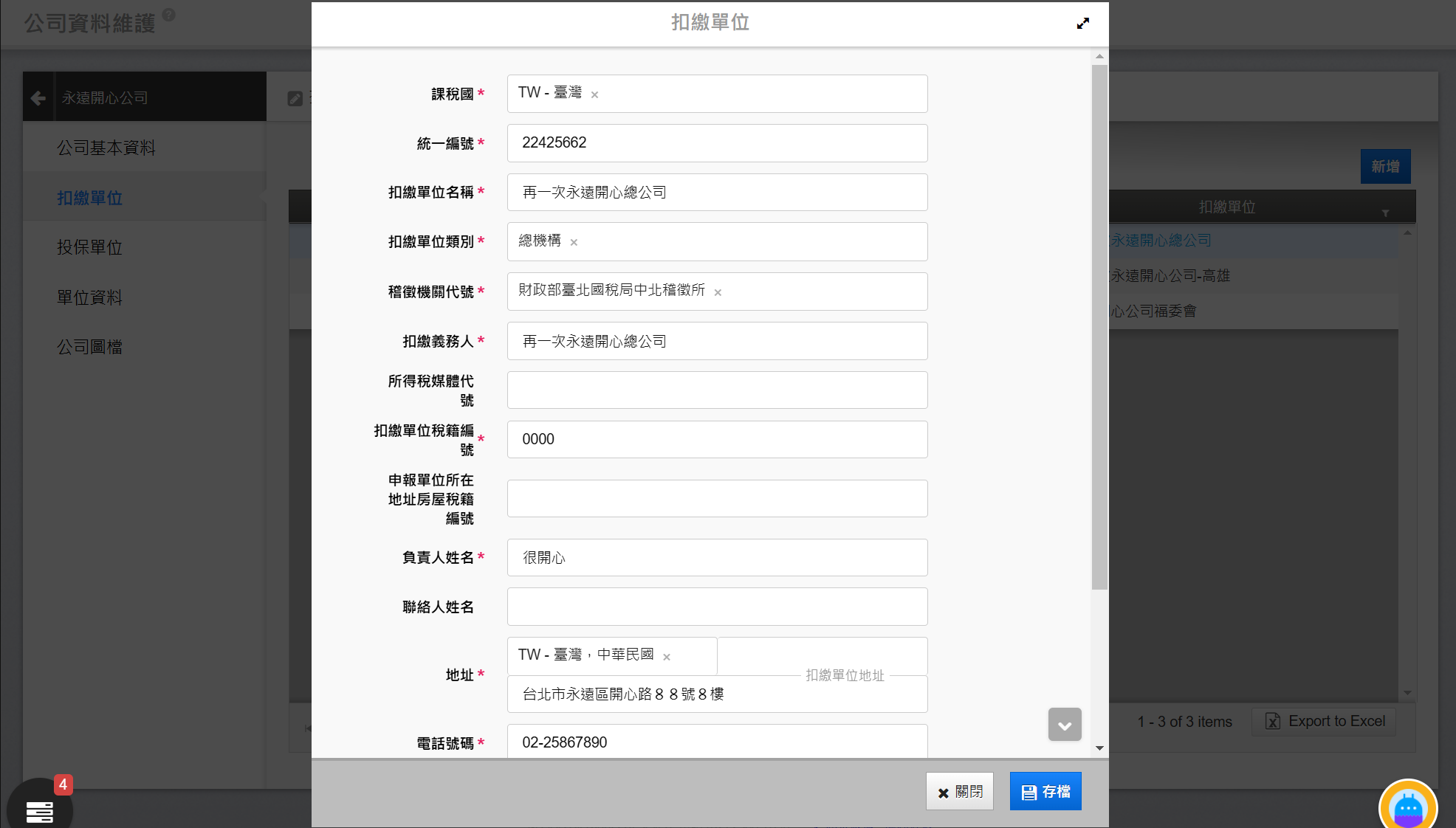The image size is (1456, 828).
Task: Select 公司基本資料 in the sidebar
Action: (x=106, y=148)
